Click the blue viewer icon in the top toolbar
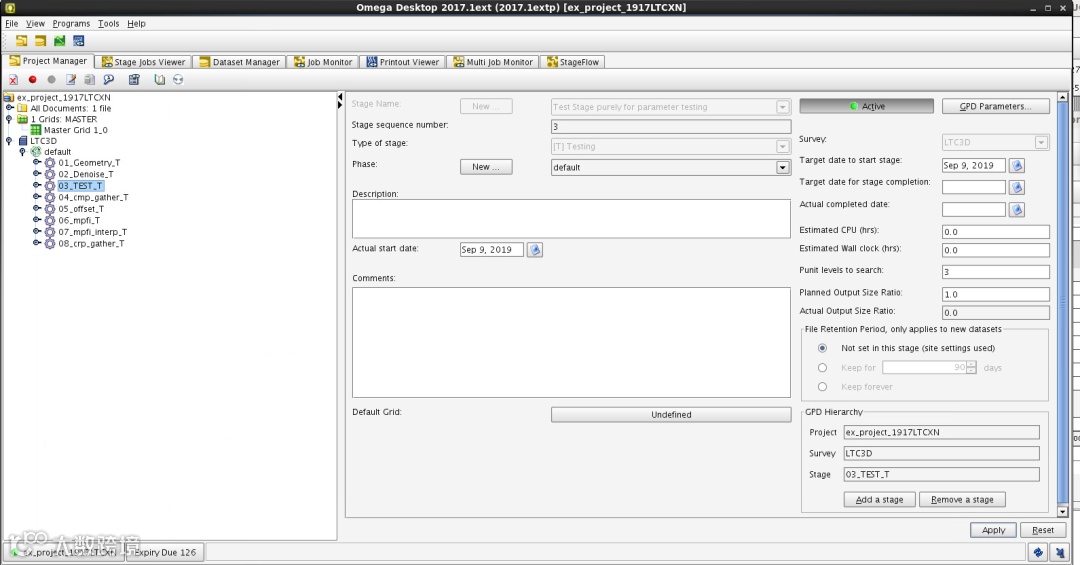1080x565 pixels. coord(79,41)
